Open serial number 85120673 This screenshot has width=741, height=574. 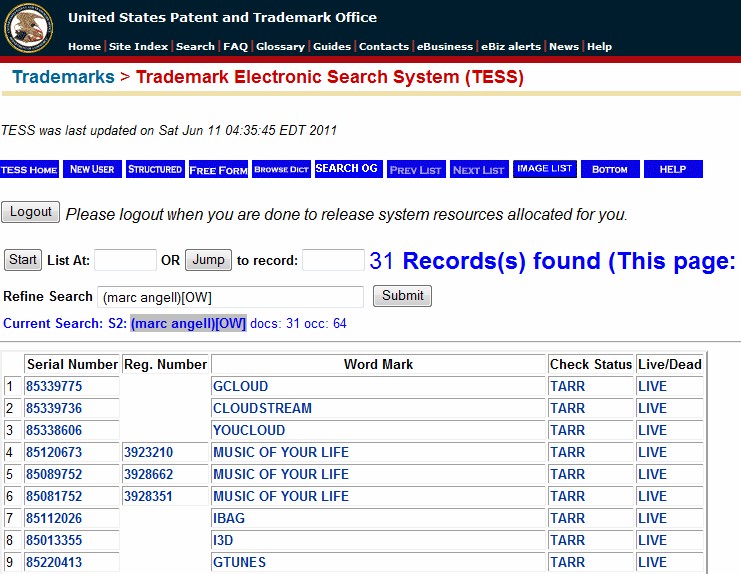pos(54,452)
